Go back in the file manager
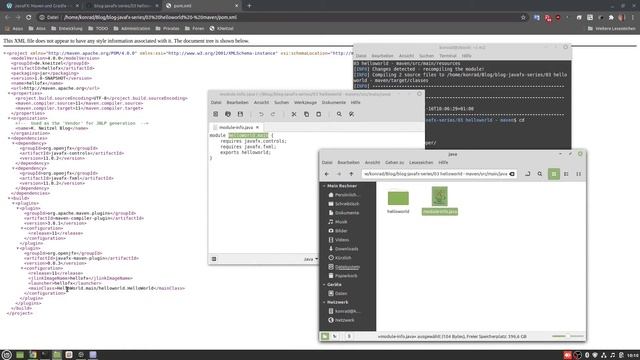Viewport: 640px width, 360px height. (x=327, y=174)
